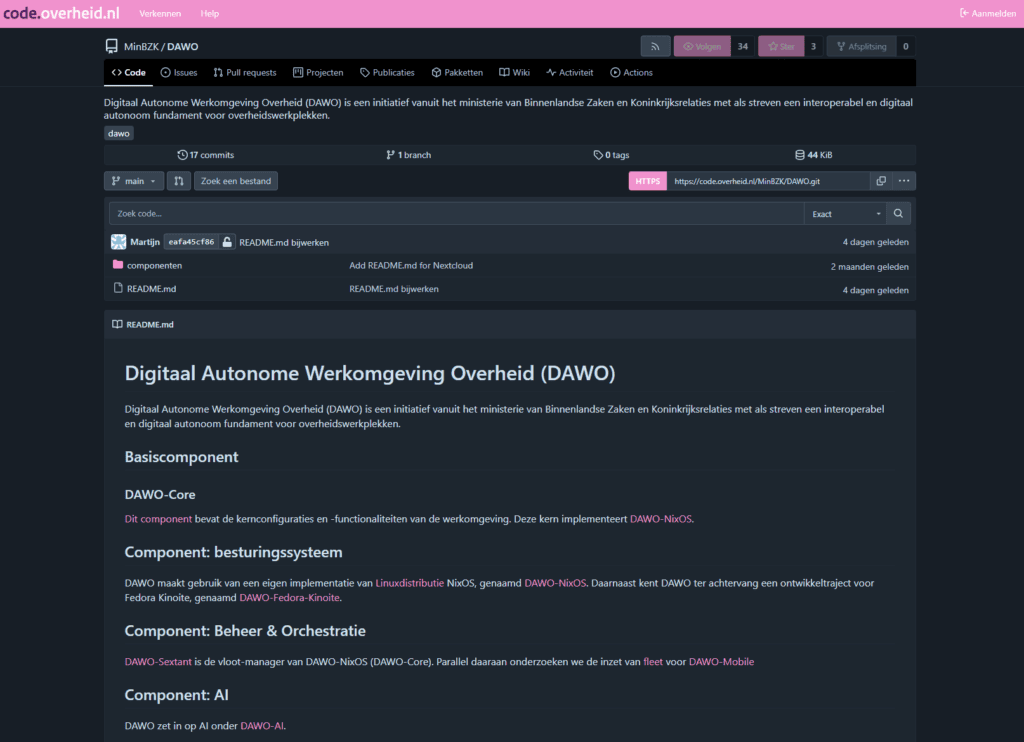Open the MinBZK owner link

click(141, 46)
